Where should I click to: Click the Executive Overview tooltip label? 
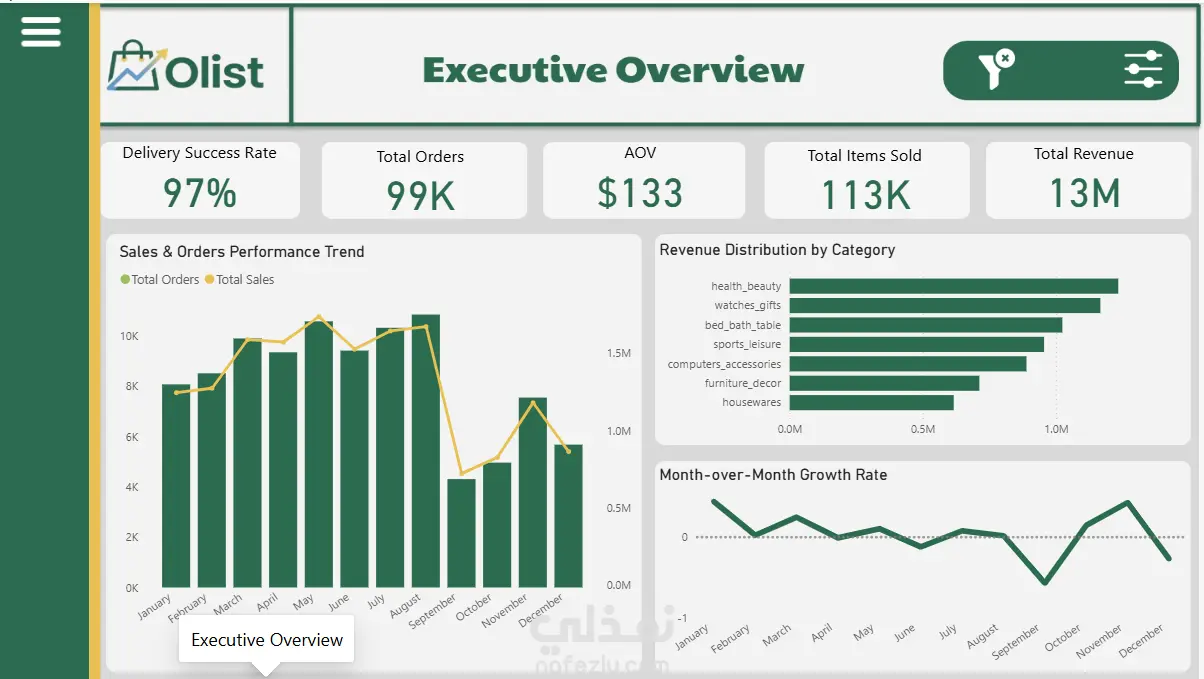pyautogui.click(x=267, y=640)
